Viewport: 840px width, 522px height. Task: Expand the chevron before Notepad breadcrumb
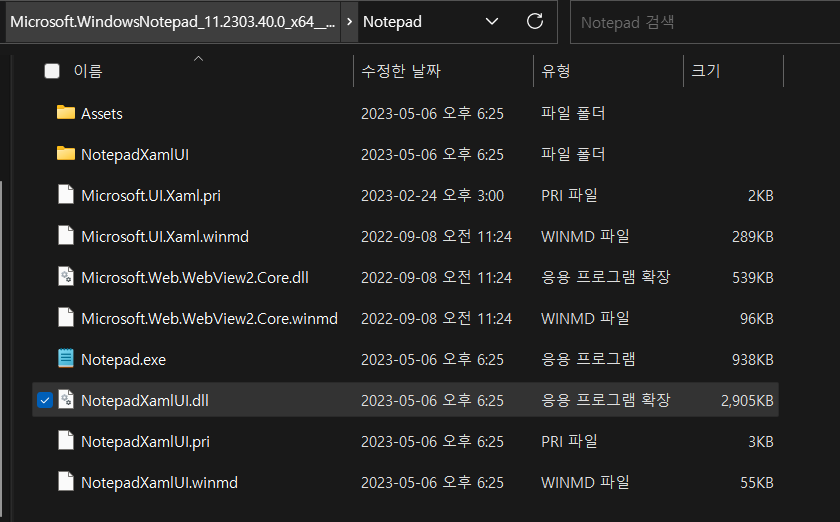349,21
